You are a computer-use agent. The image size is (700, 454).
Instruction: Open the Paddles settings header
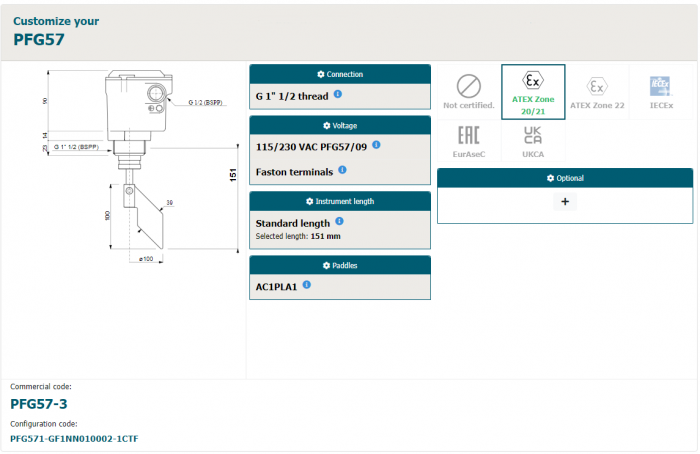[x=340, y=265]
